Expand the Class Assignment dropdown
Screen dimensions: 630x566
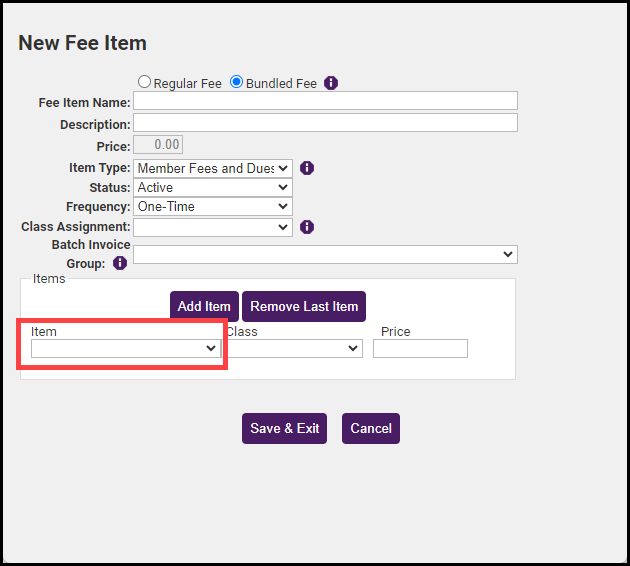pos(212,227)
